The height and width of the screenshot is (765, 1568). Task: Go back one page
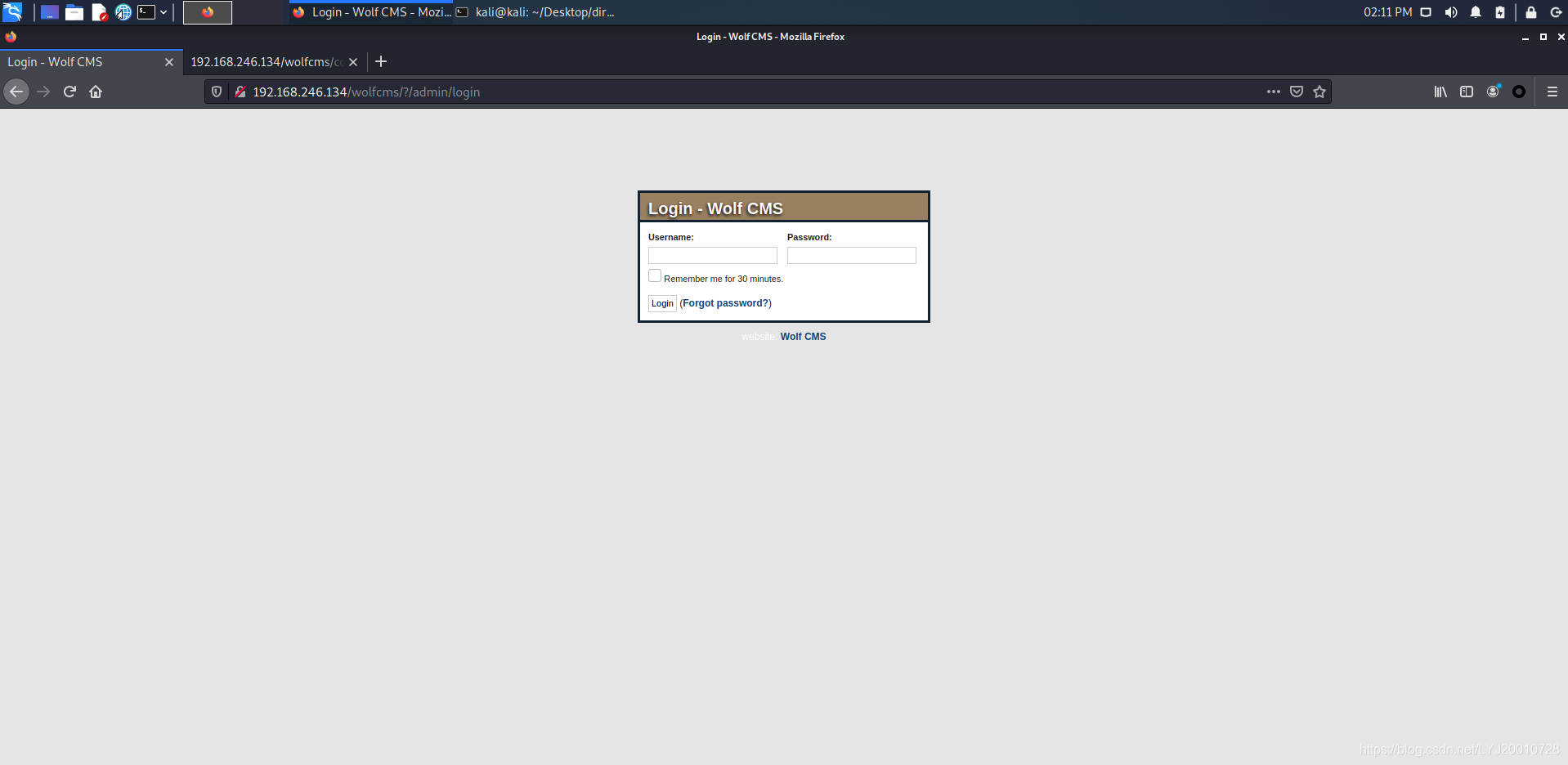pyautogui.click(x=16, y=92)
